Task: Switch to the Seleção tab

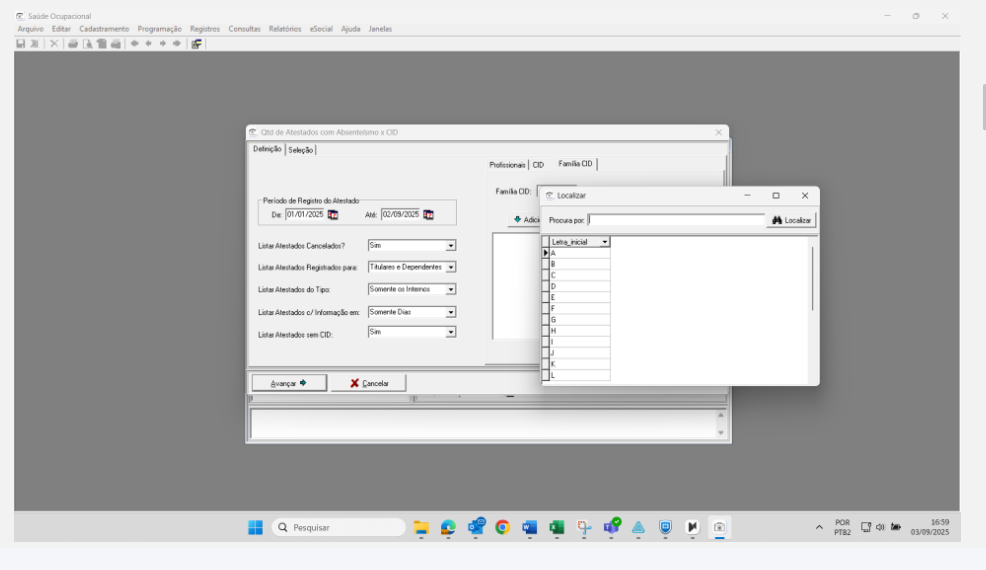Action: click(301, 150)
